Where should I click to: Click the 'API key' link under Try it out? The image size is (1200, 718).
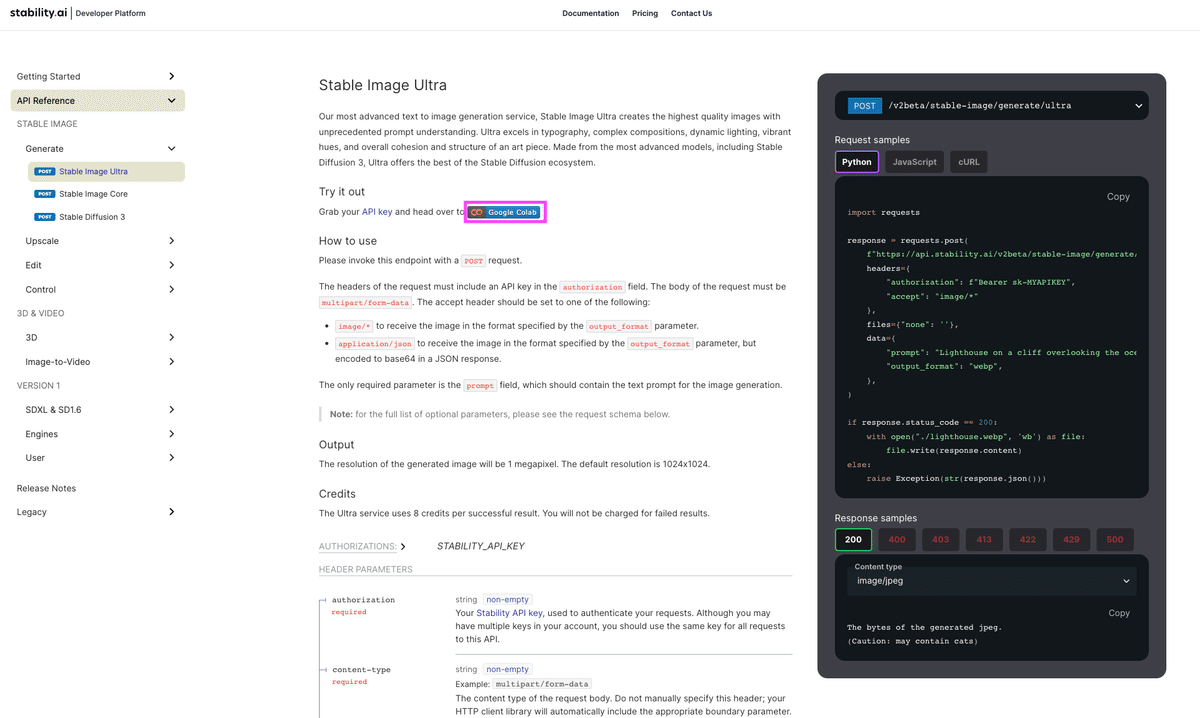coord(377,212)
